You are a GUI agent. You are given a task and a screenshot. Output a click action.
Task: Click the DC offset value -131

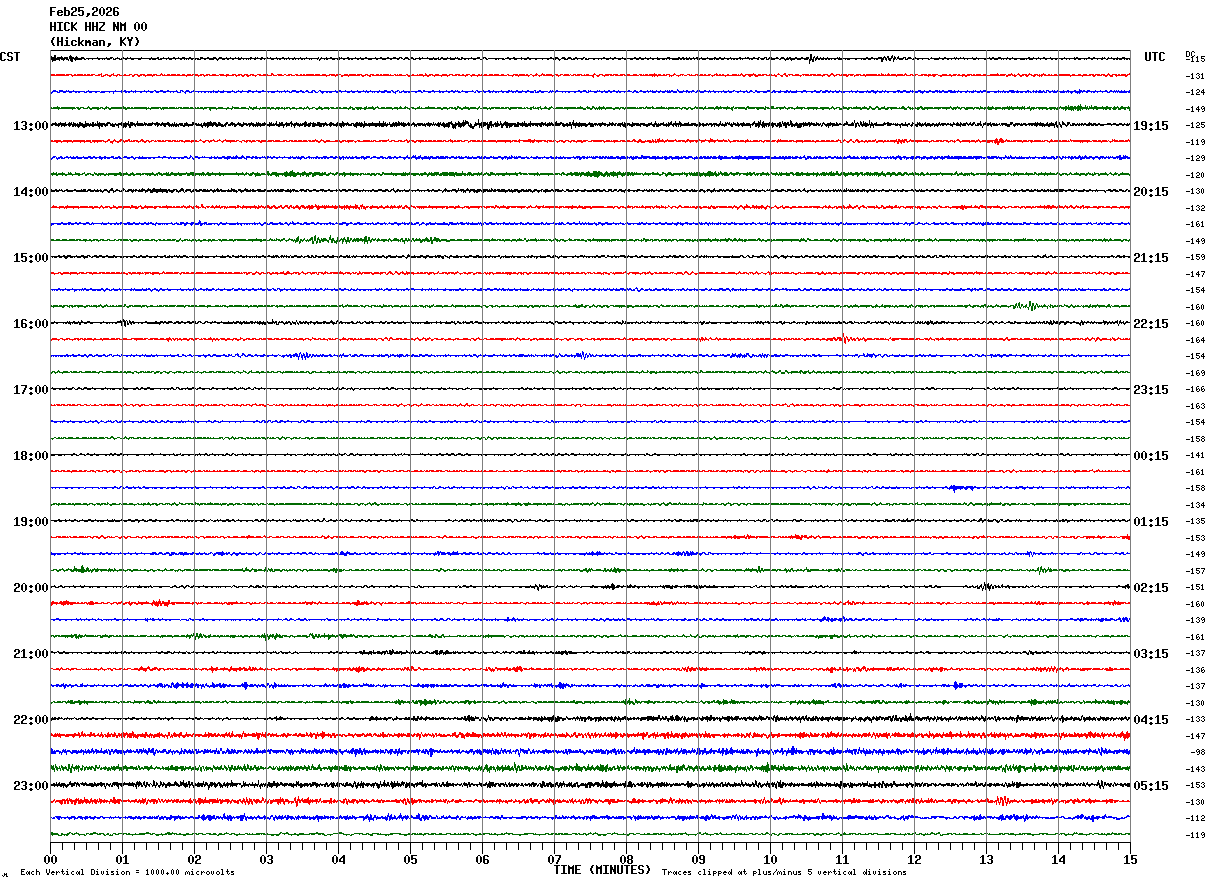1195,76
